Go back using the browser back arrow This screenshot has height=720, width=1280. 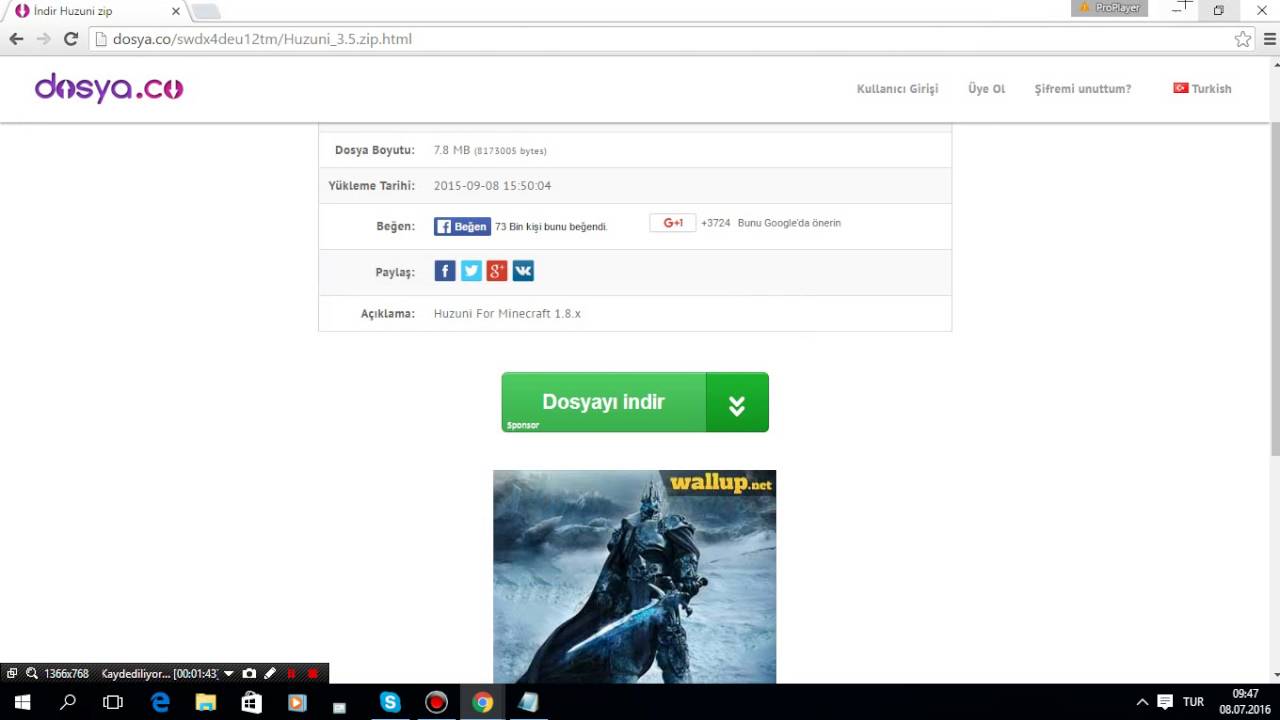tap(16, 39)
